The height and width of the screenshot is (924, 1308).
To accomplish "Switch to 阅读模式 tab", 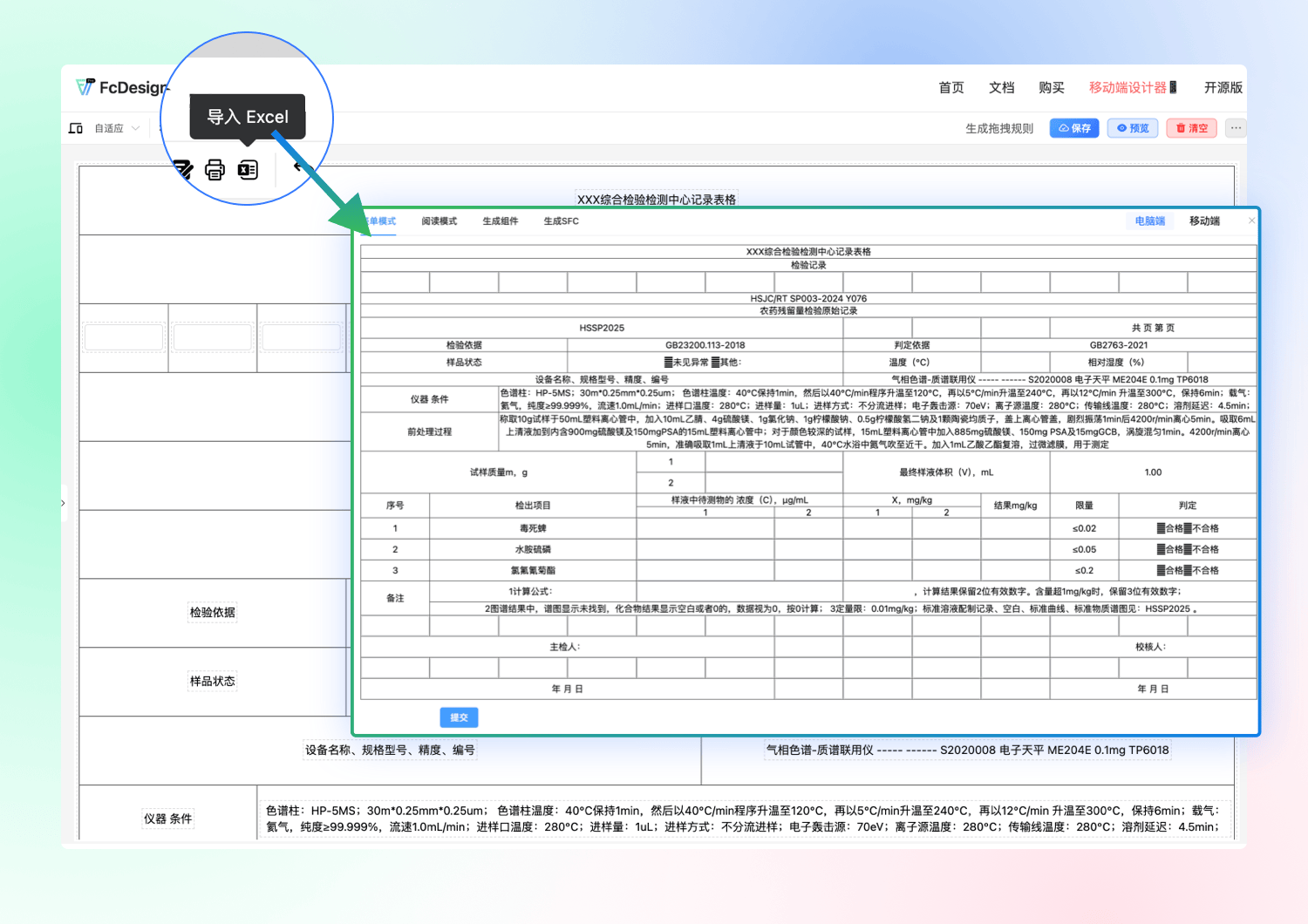I will coord(439,221).
